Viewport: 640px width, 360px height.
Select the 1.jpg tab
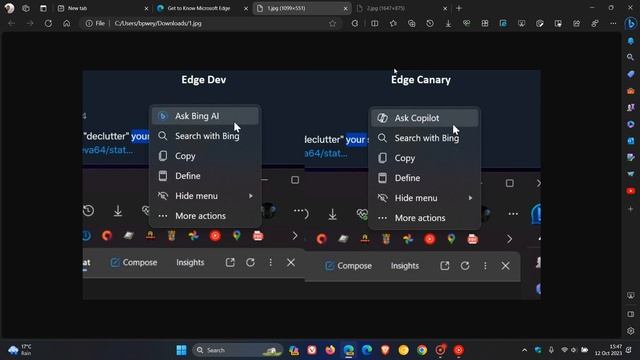[x=302, y=8]
